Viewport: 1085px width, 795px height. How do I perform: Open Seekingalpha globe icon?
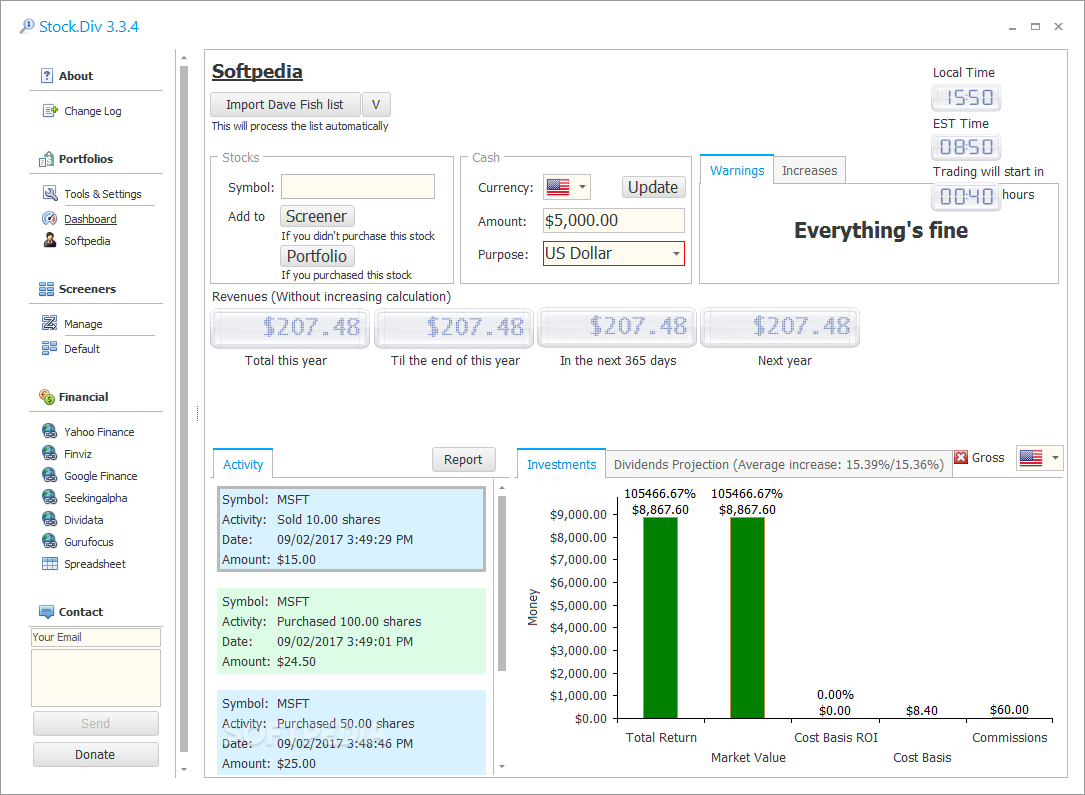coord(50,497)
